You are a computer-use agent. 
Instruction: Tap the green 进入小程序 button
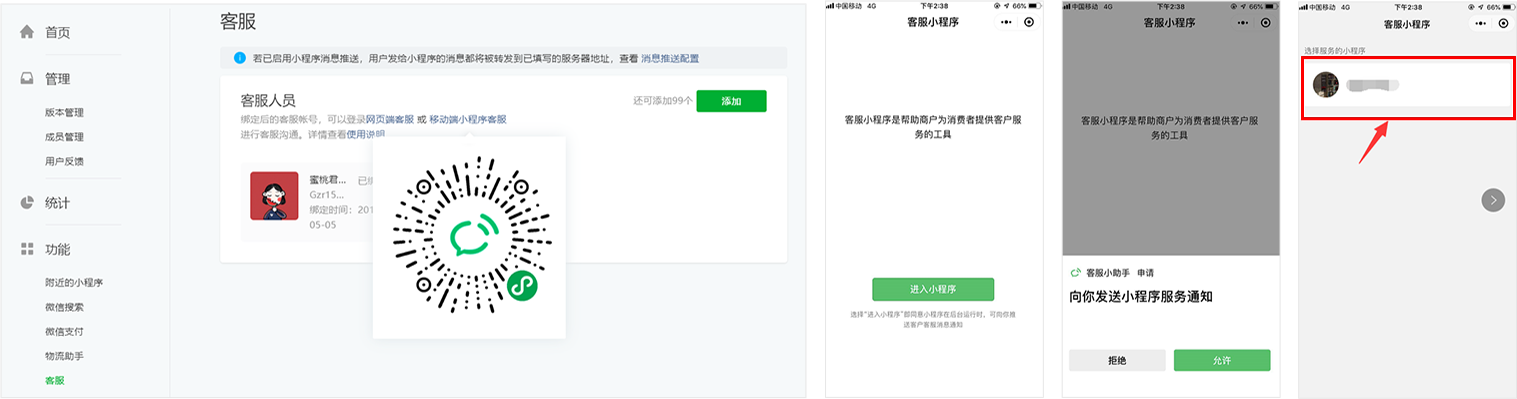[x=933, y=289]
